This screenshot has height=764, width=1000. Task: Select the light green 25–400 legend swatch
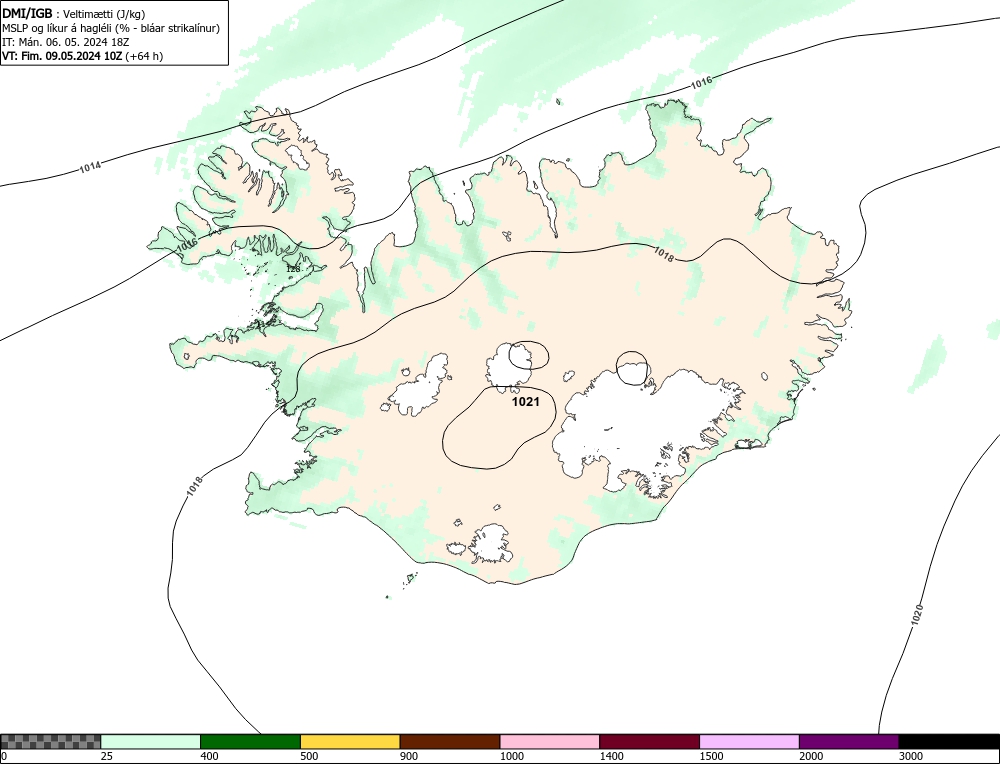click(x=151, y=741)
